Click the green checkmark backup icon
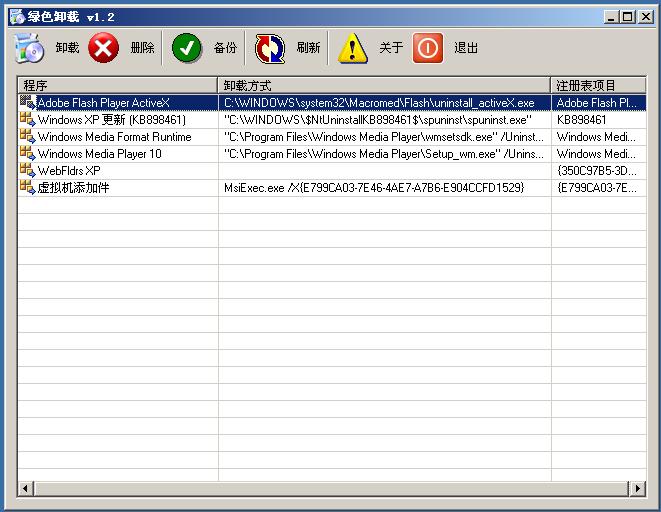661x512 pixels. tap(186, 48)
